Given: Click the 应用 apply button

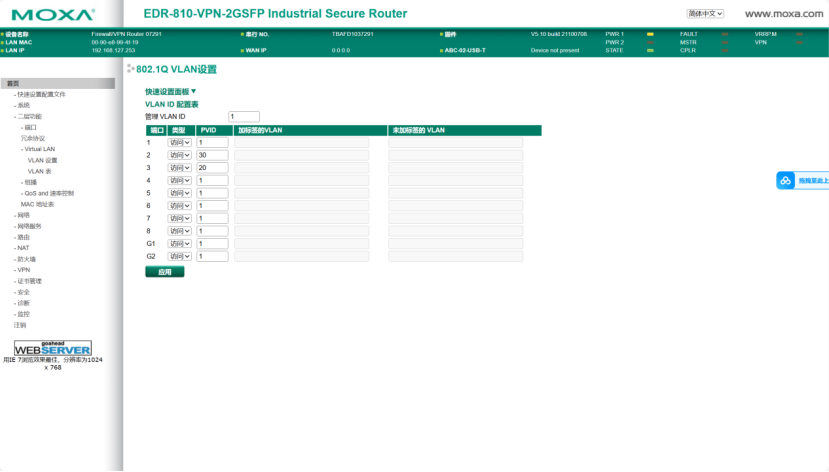Looking at the screenshot, I should pyautogui.click(x=165, y=272).
